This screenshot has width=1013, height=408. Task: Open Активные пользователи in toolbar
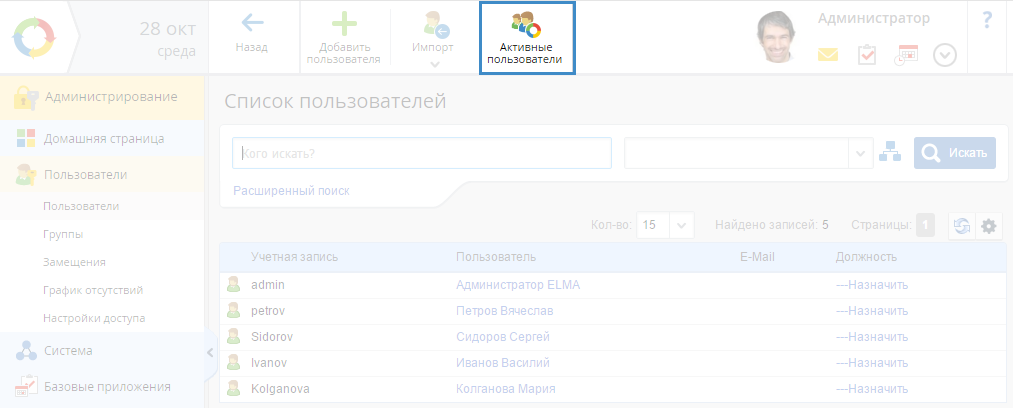(x=527, y=38)
